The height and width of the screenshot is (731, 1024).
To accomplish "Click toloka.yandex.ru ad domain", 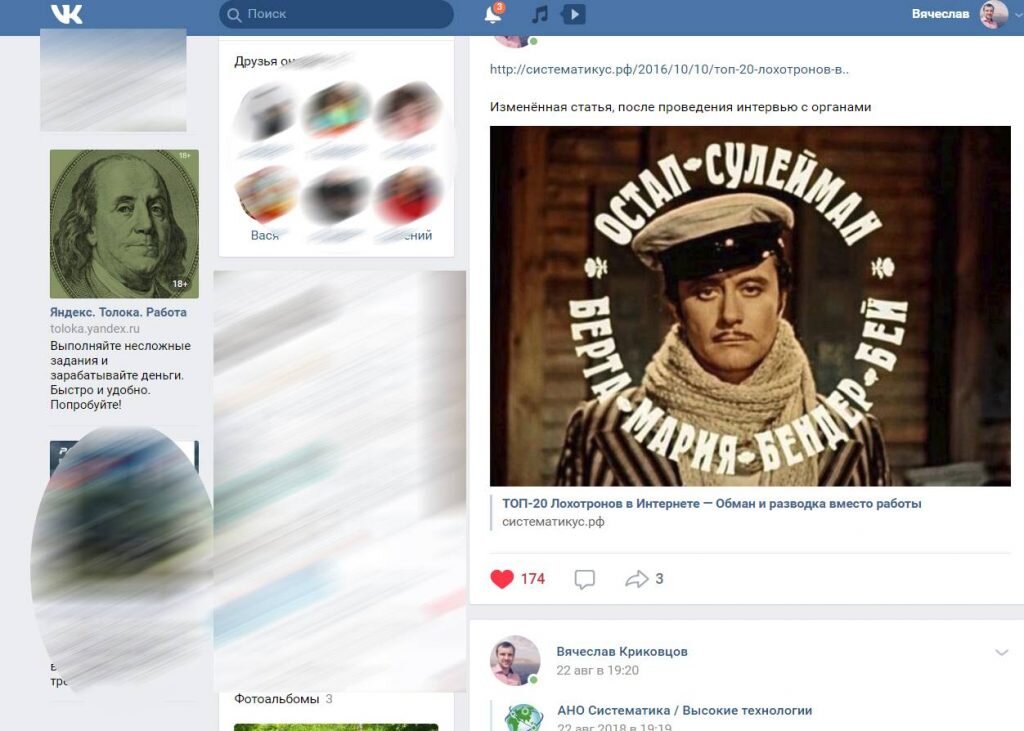I will click(95, 329).
